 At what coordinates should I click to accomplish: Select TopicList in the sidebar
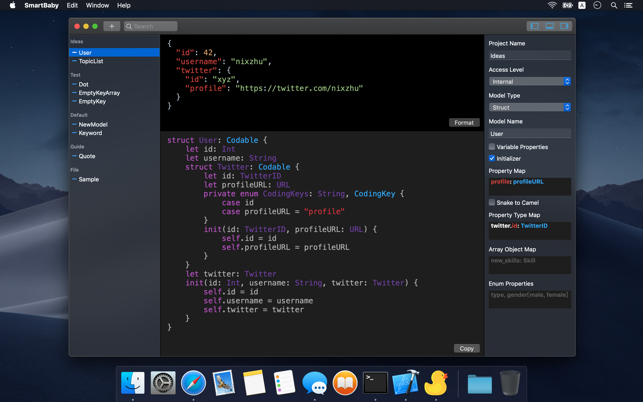click(91, 61)
